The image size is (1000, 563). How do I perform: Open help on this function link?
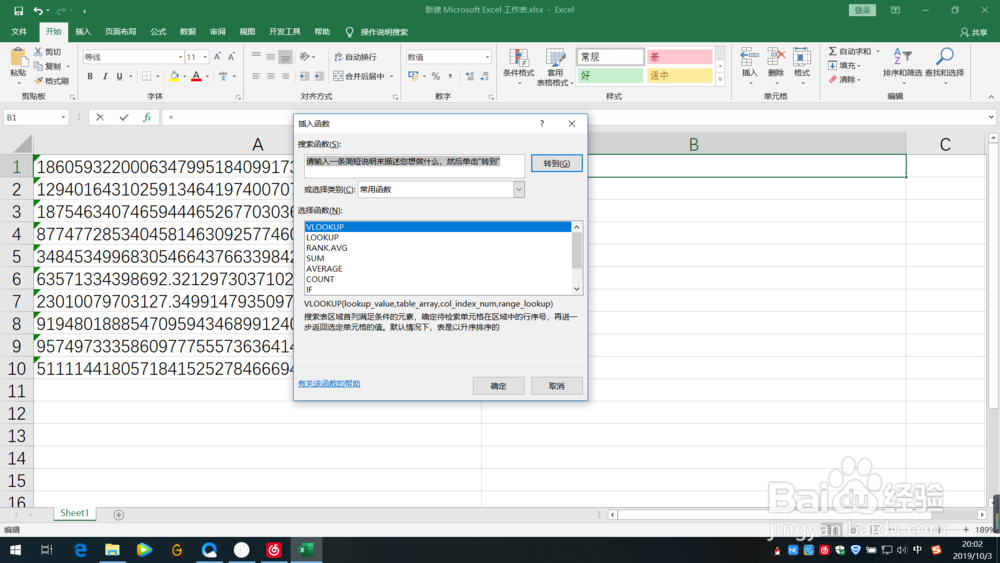pyautogui.click(x=329, y=384)
